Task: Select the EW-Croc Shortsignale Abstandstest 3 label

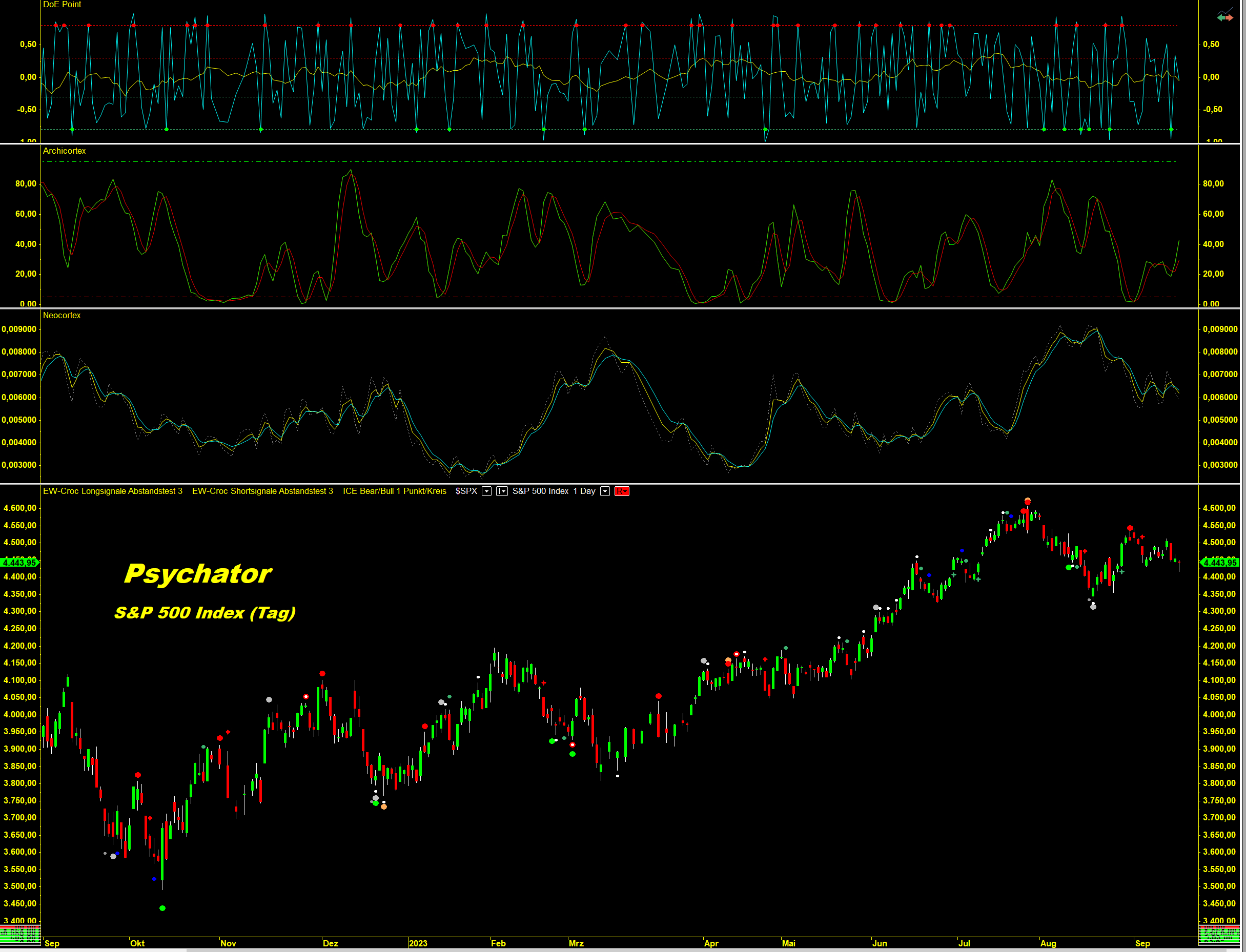Action: (262, 491)
